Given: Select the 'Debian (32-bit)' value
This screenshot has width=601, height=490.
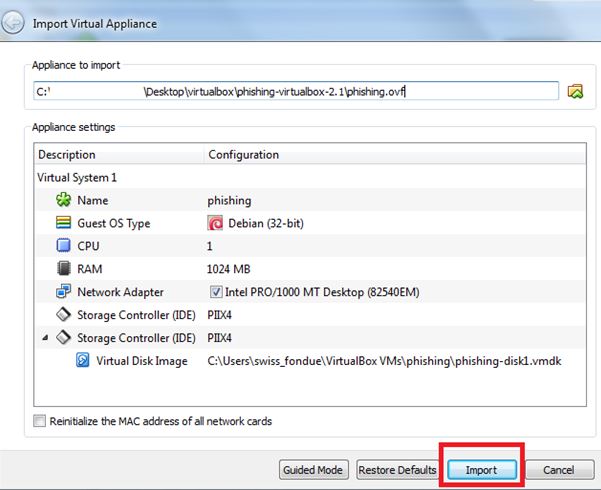Looking at the screenshot, I should [x=266, y=223].
